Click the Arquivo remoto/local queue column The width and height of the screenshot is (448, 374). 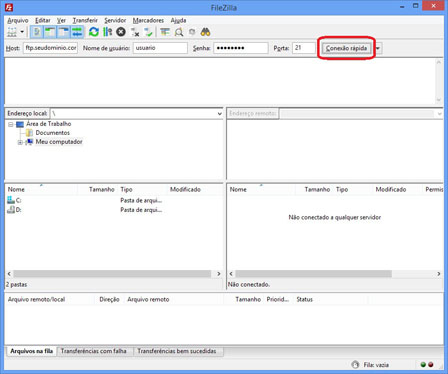point(51,299)
